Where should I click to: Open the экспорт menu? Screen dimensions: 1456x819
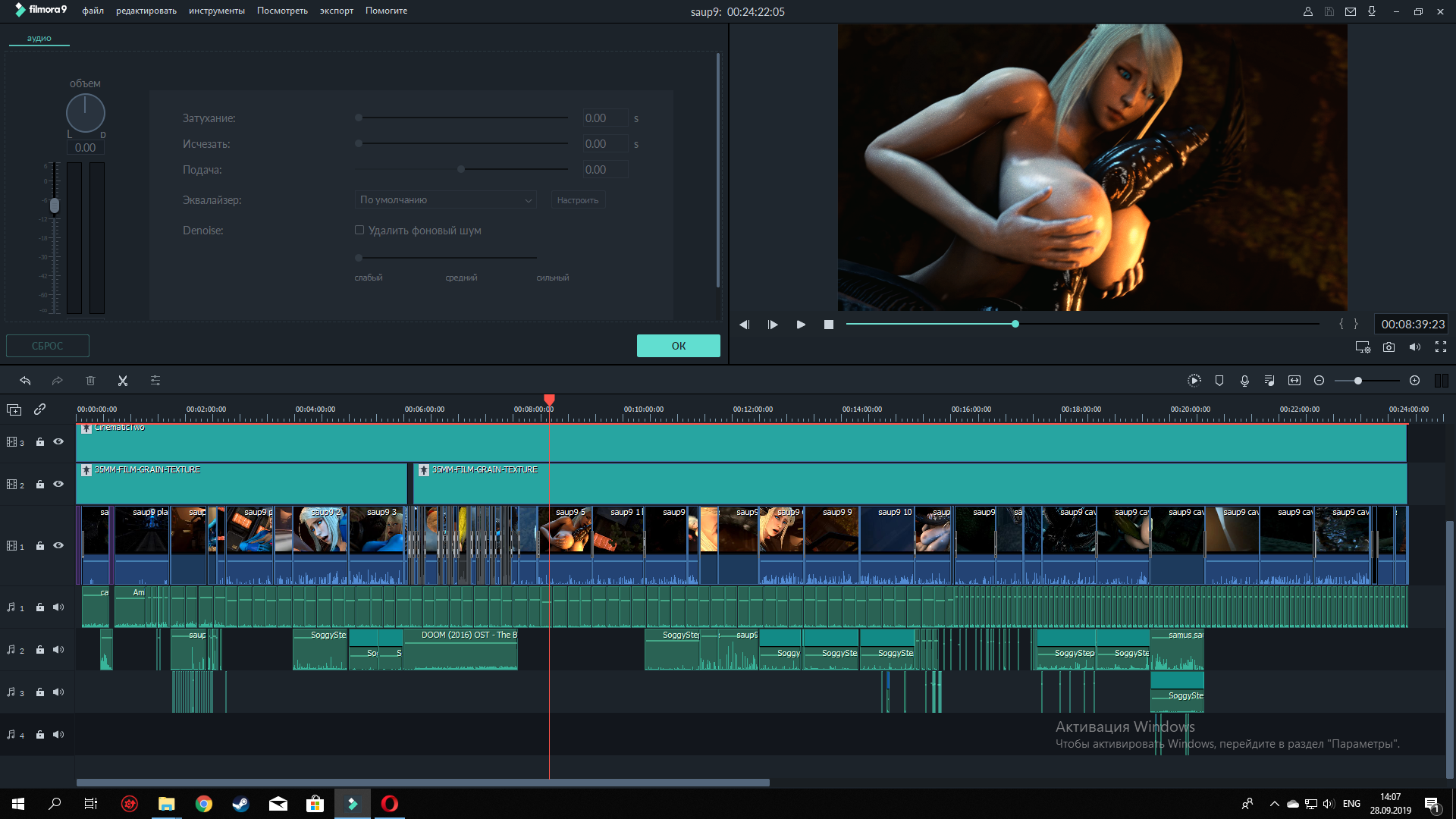(x=337, y=11)
